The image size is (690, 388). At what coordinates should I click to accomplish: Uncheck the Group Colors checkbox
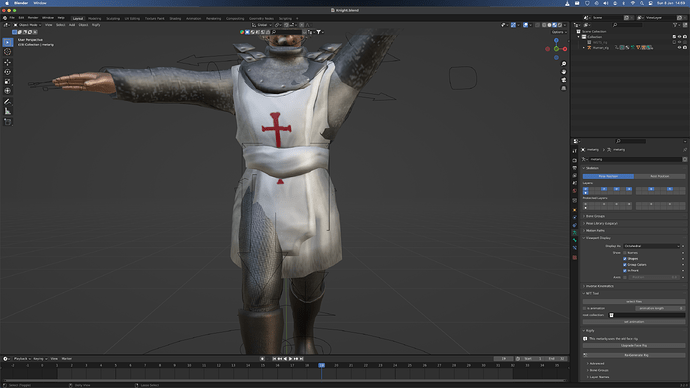pyautogui.click(x=625, y=265)
